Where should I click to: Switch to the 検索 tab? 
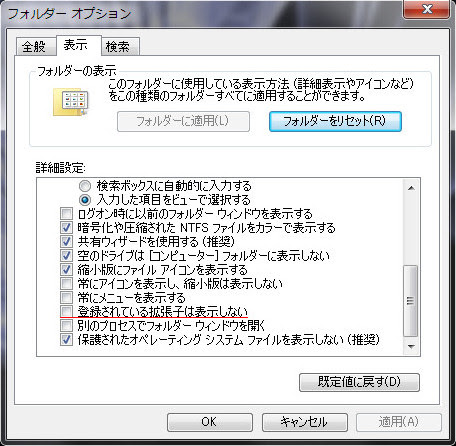click(118, 46)
